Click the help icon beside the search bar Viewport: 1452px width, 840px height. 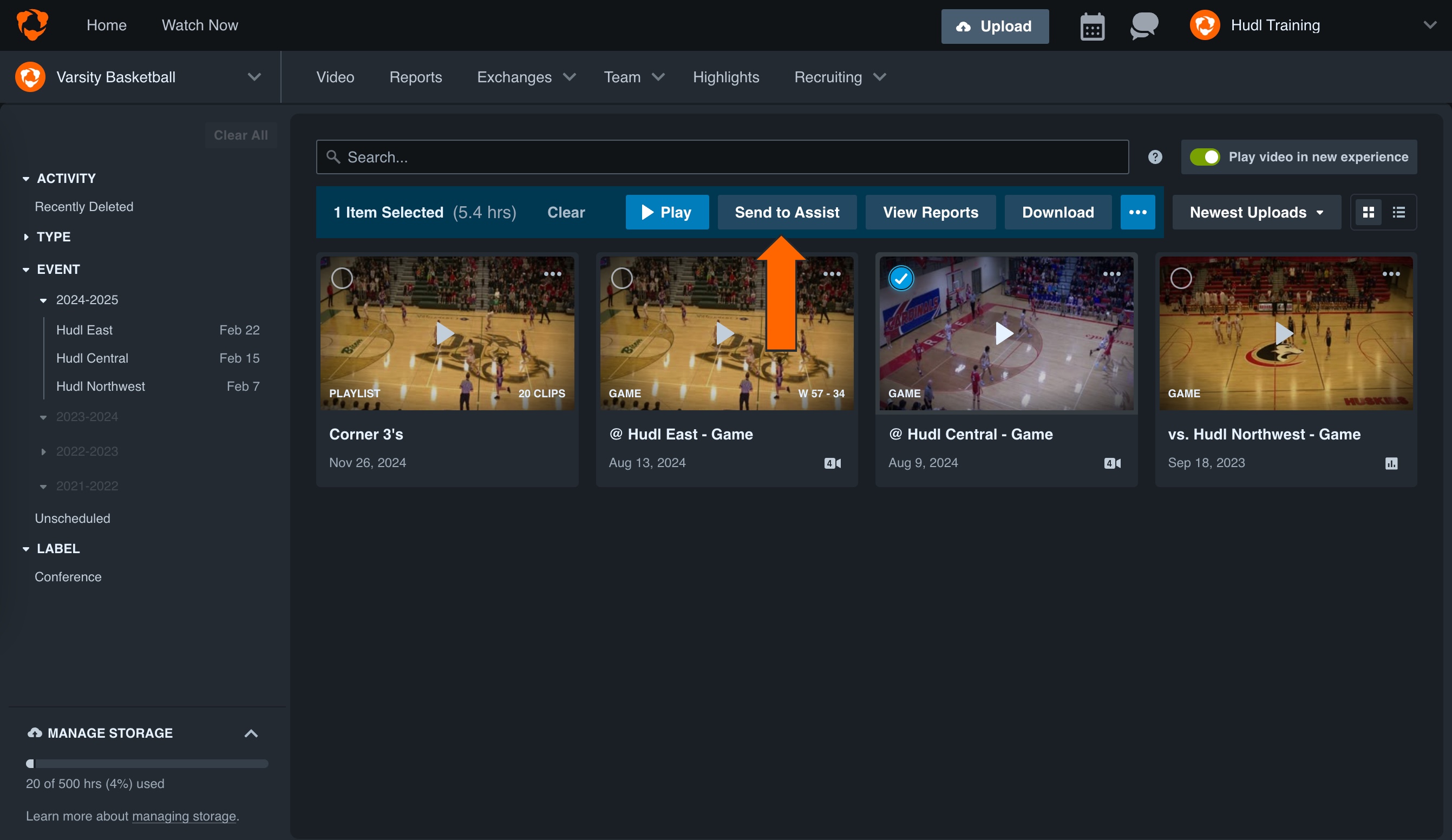click(1155, 157)
